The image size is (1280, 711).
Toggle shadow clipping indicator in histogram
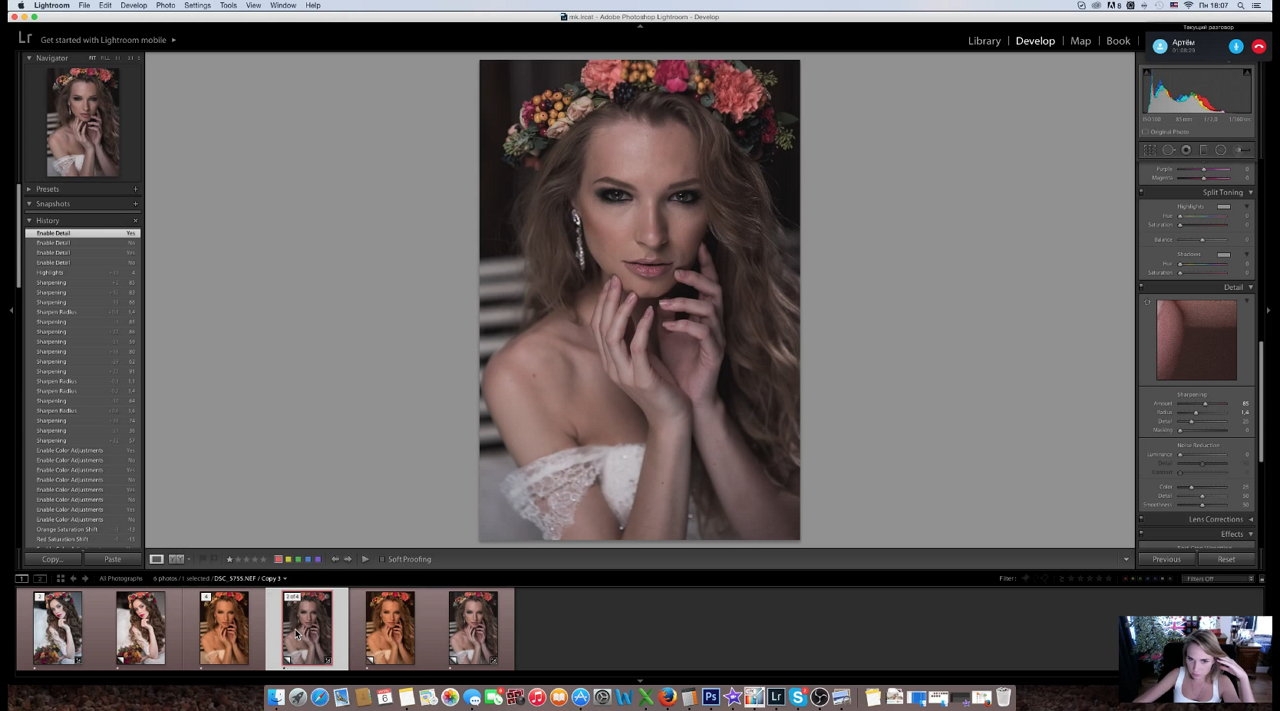[x=1147, y=72]
